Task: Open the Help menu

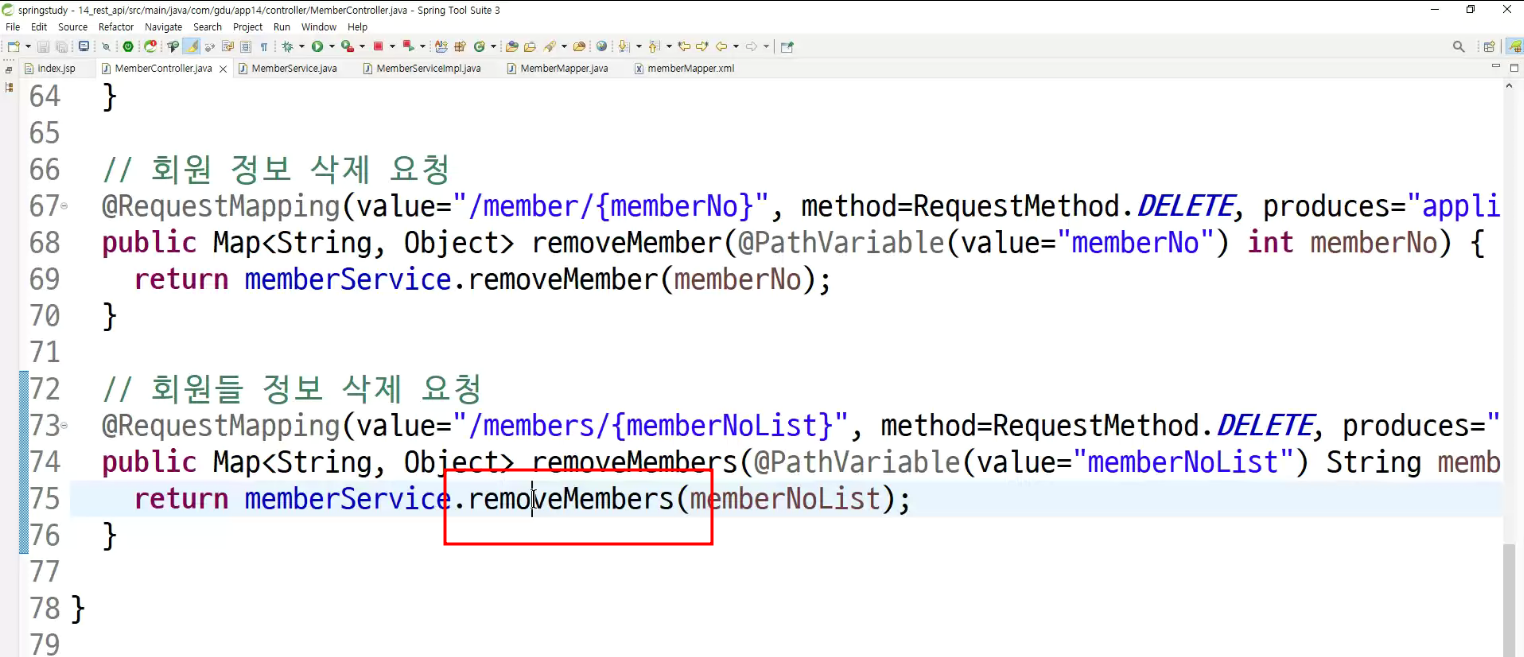Action: pos(358,27)
